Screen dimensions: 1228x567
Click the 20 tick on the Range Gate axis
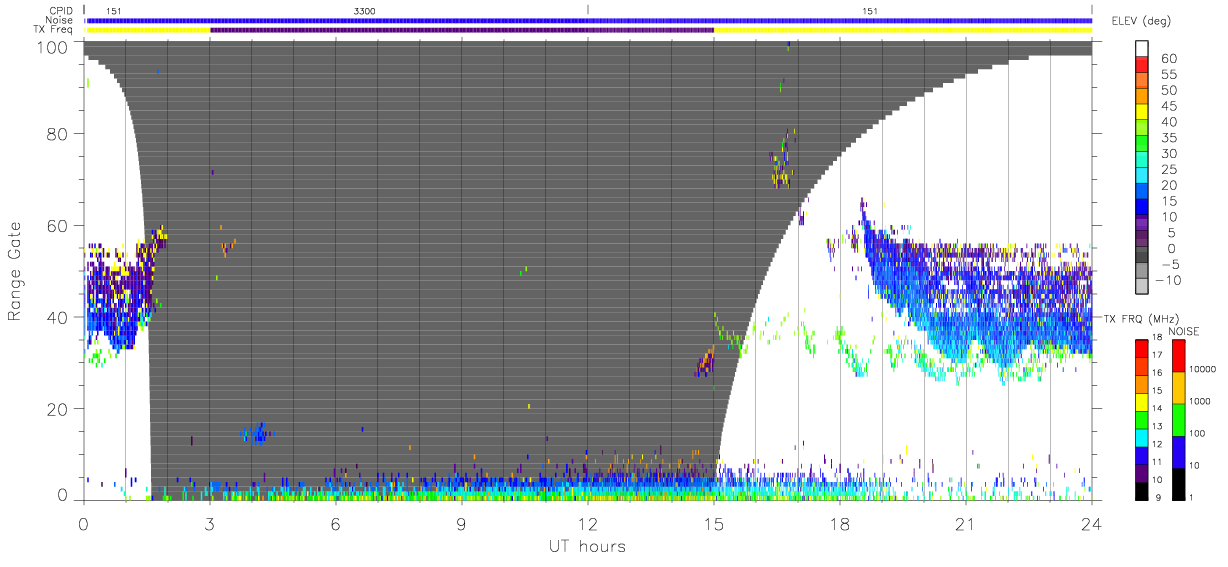click(x=58, y=409)
